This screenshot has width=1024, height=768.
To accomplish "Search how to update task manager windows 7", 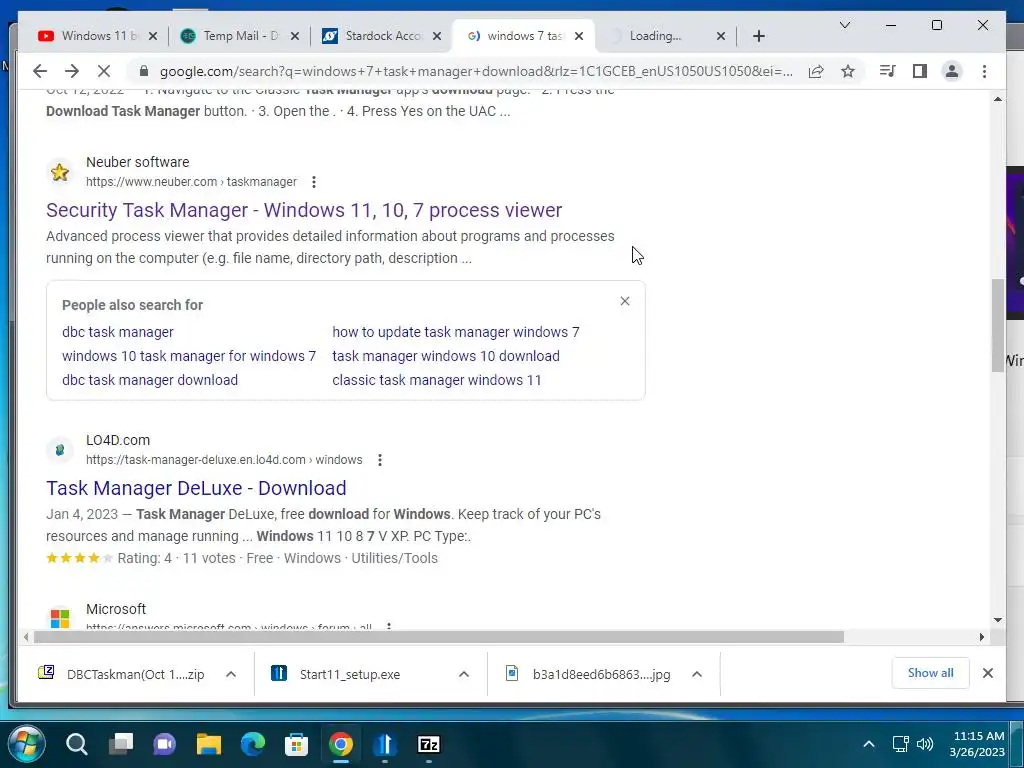I will tap(455, 332).
